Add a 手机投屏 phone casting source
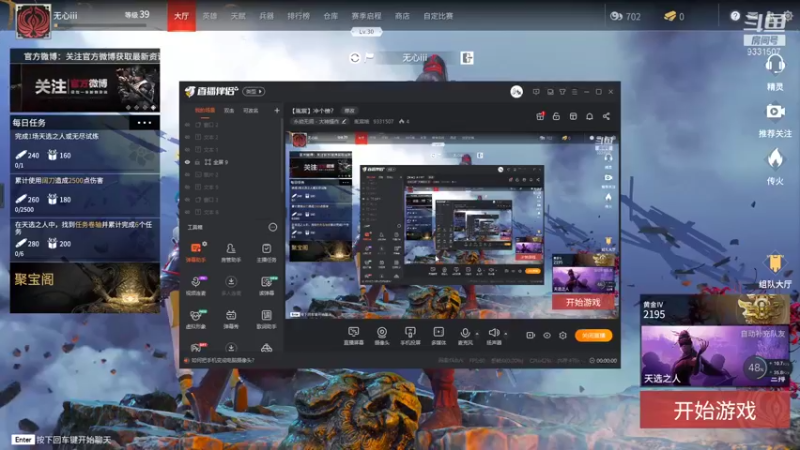This screenshot has height=450, width=800. point(410,336)
